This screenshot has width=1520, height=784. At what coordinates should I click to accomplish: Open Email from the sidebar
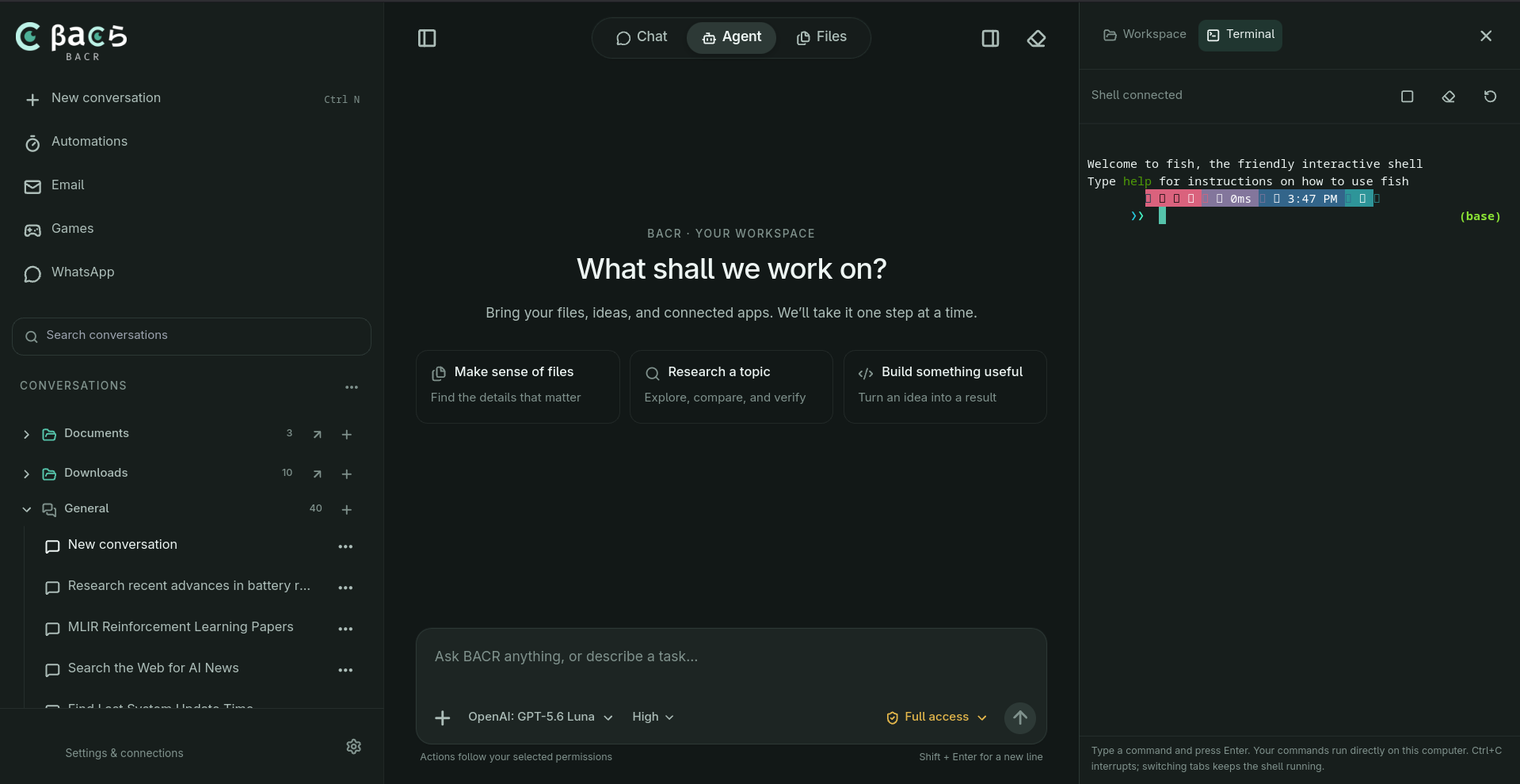192,185
